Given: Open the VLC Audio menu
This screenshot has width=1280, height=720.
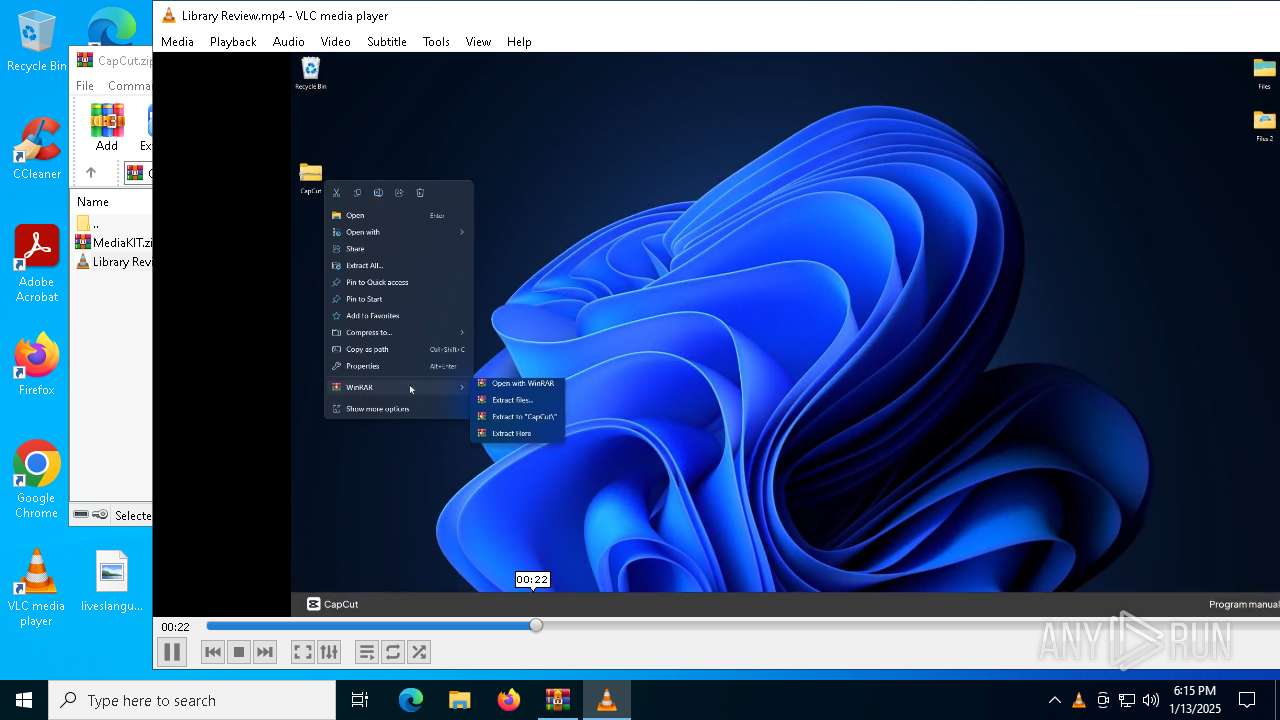Looking at the screenshot, I should coord(288,42).
